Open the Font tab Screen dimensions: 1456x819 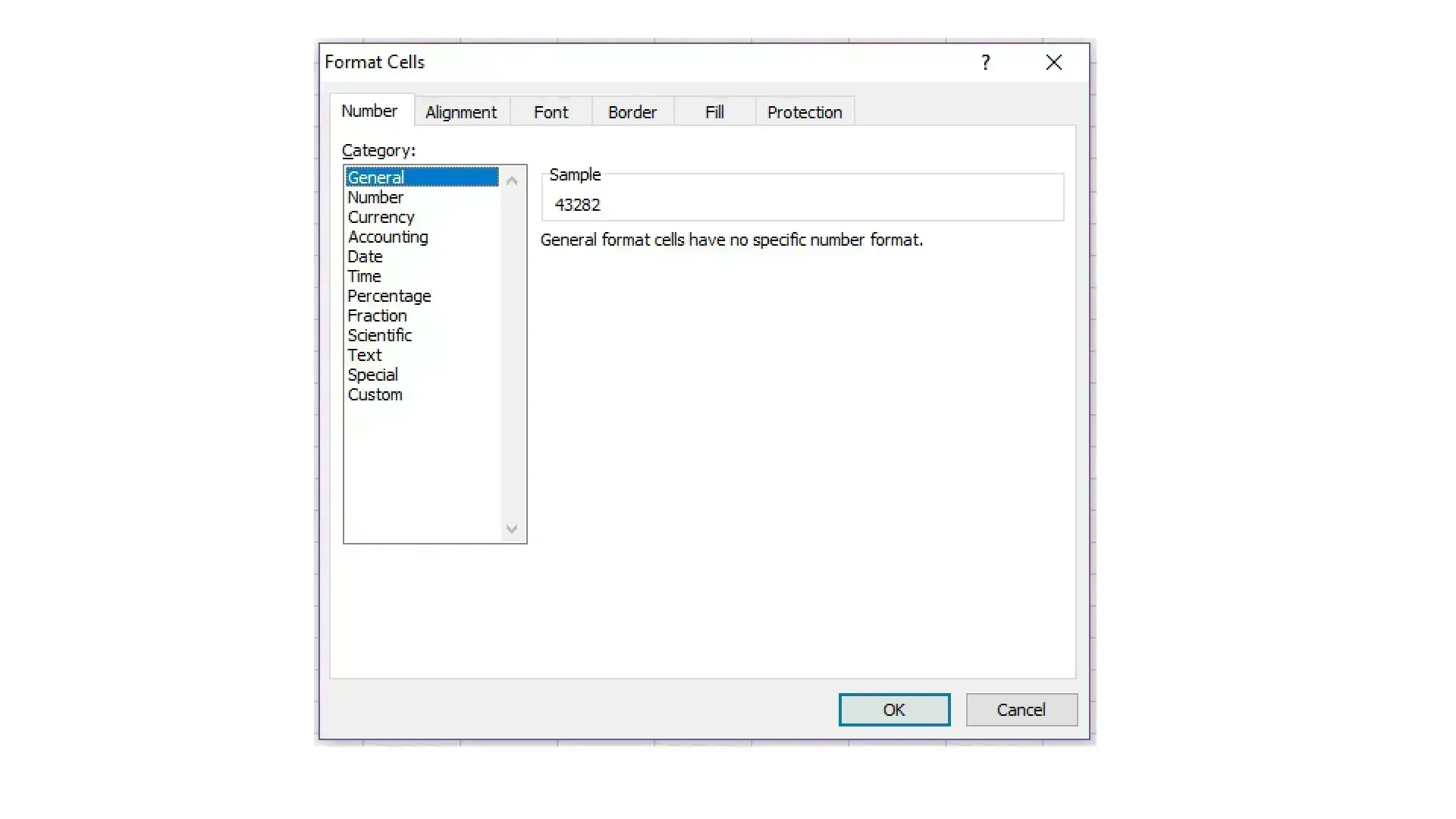pos(551,112)
